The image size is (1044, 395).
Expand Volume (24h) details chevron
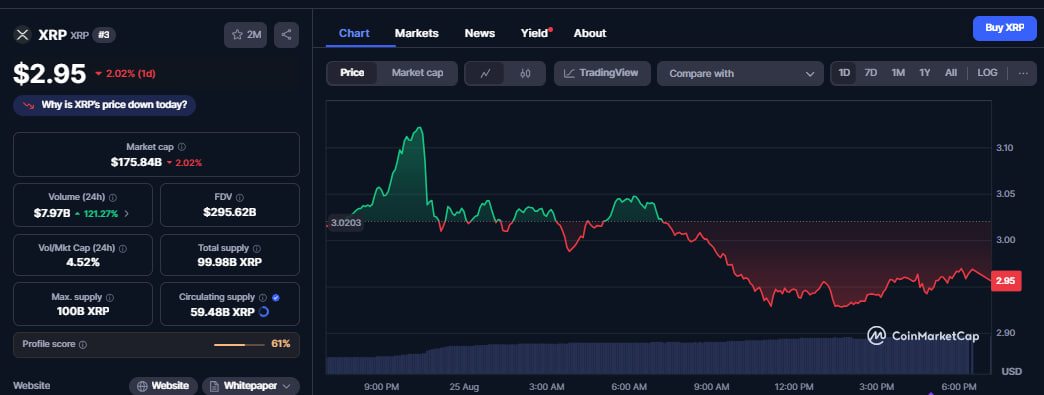pos(127,214)
